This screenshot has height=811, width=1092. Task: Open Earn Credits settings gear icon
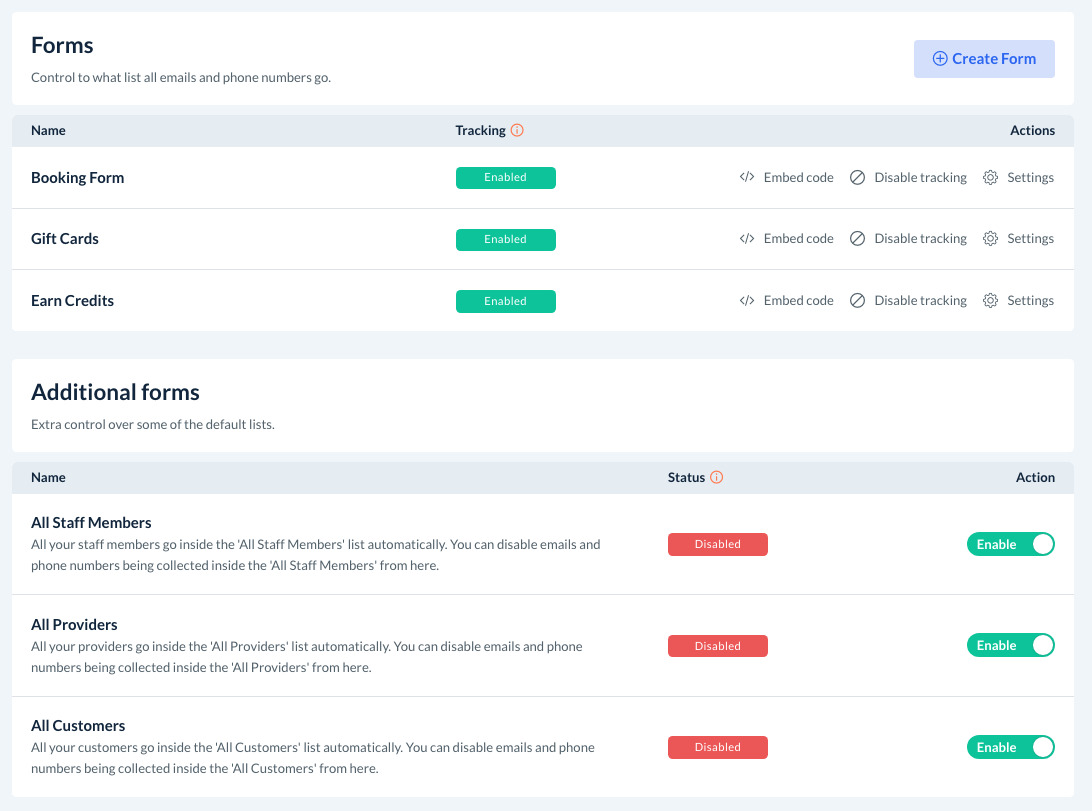[x=990, y=301]
